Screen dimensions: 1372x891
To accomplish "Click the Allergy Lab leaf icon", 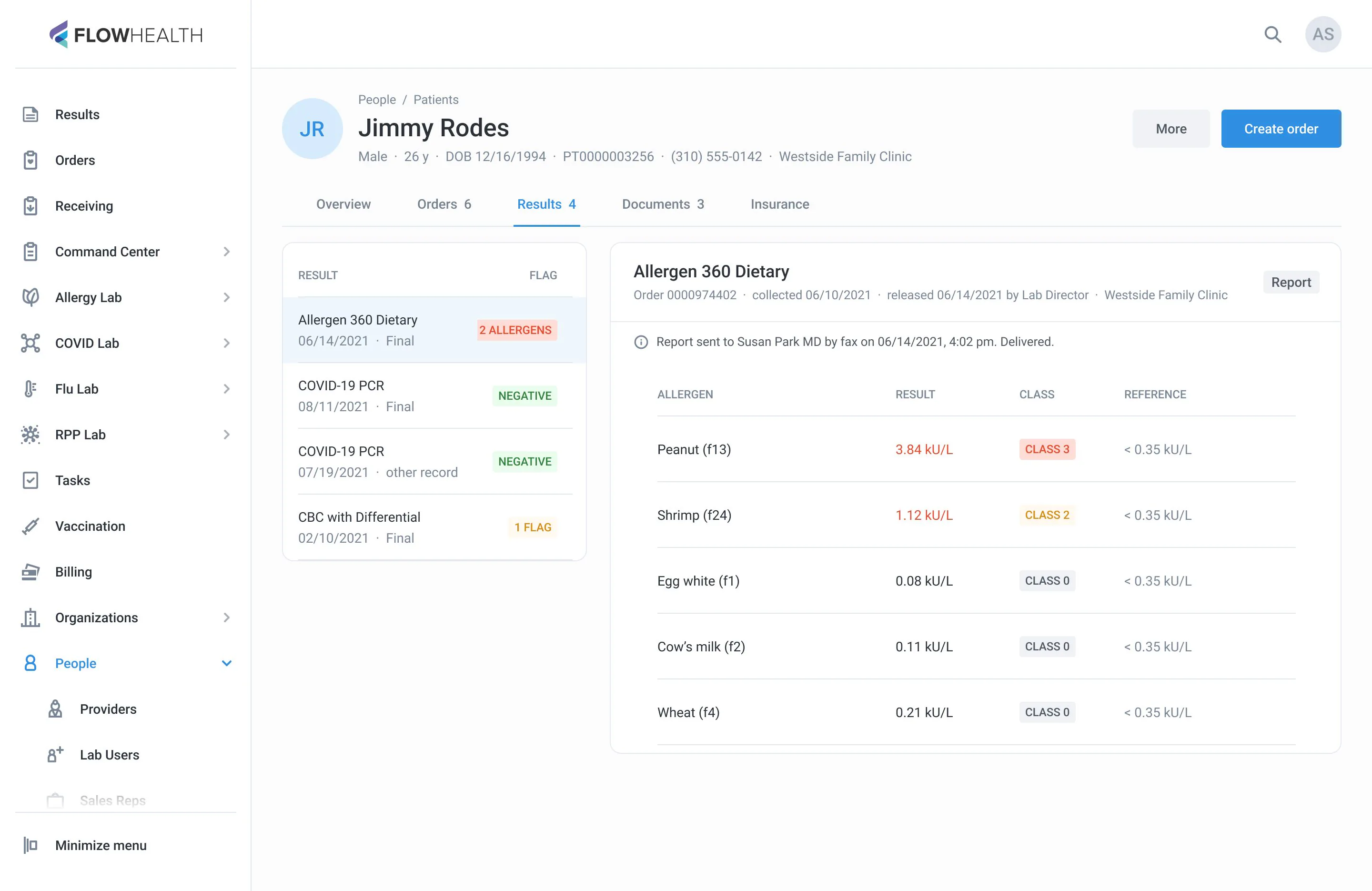I will coord(30,297).
